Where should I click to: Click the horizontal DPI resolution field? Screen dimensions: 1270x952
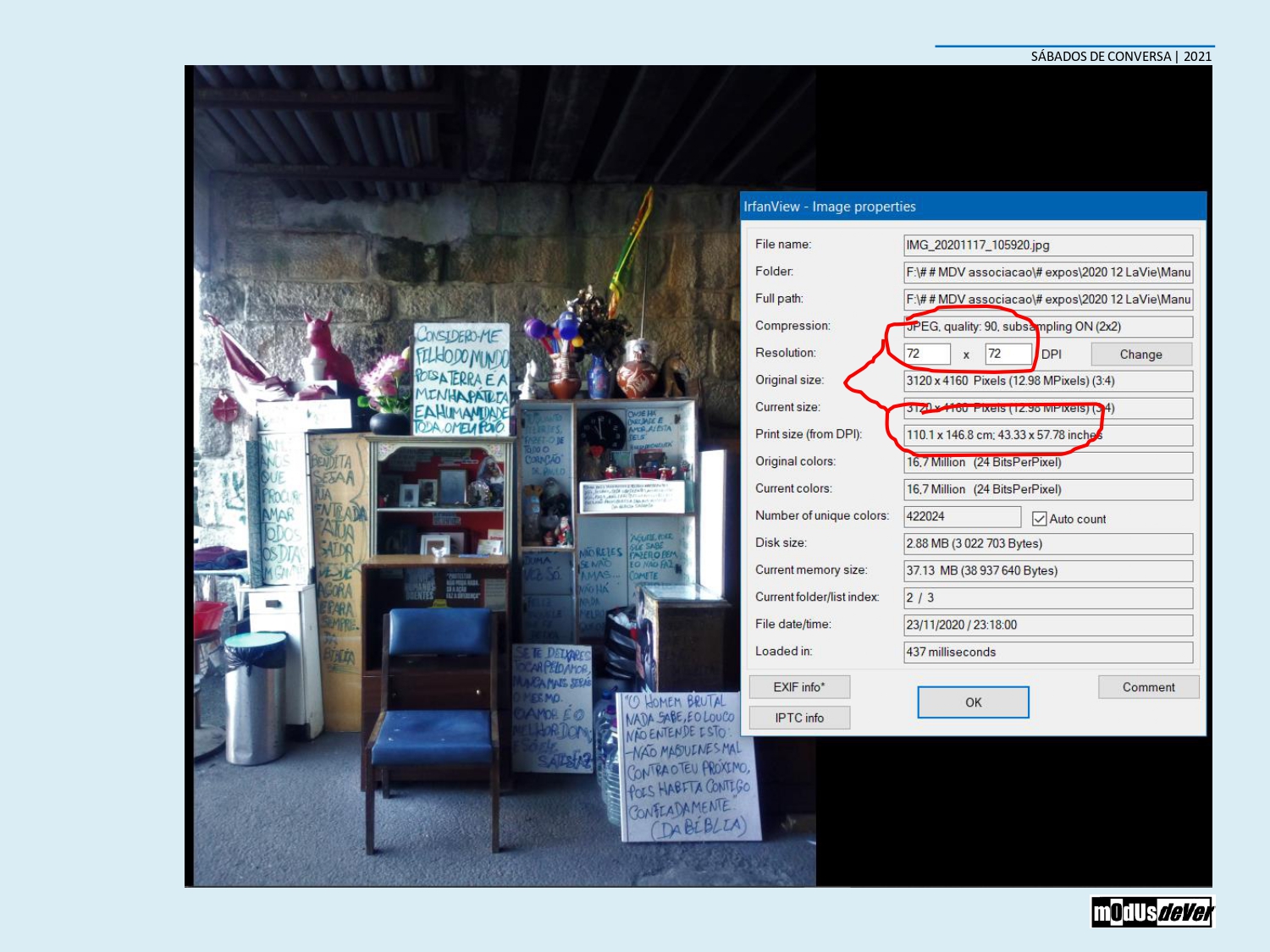coord(927,354)
